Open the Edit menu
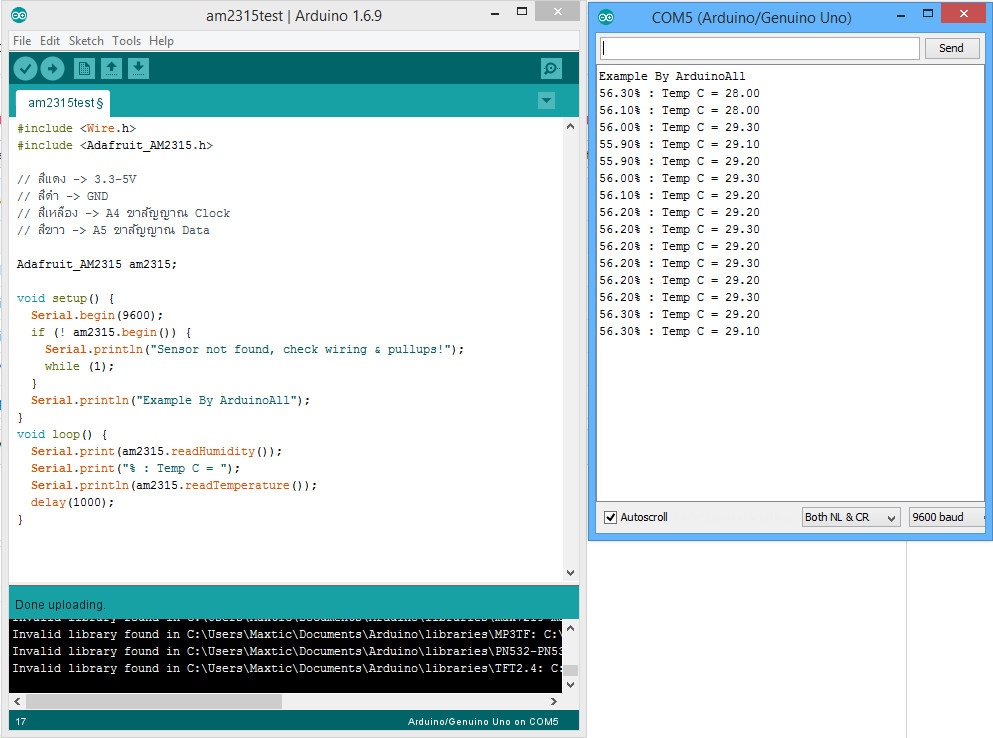 click(x=50, y=41)
